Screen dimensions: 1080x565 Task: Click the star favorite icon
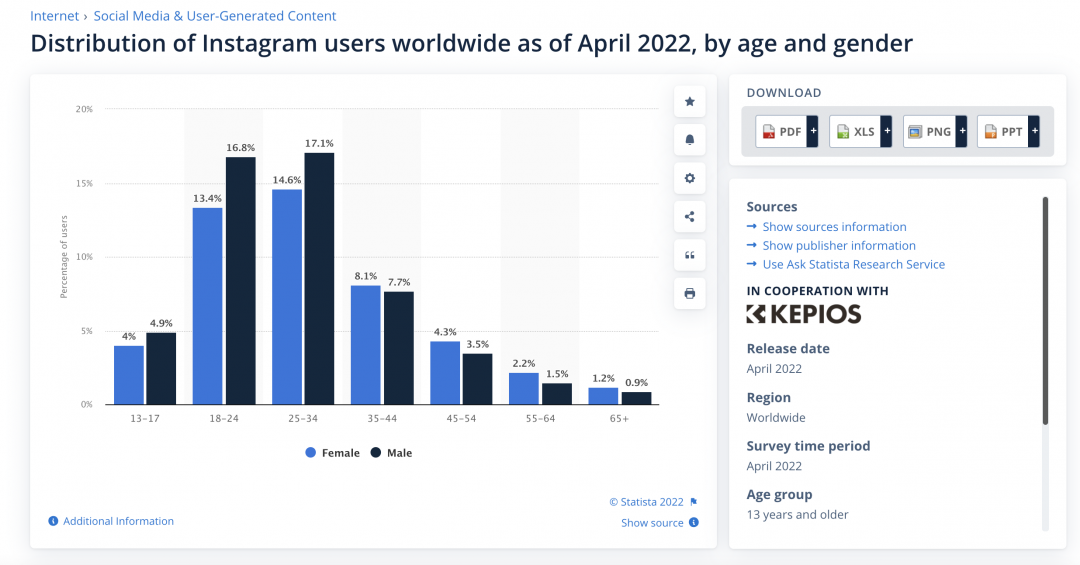click(689, 102)
